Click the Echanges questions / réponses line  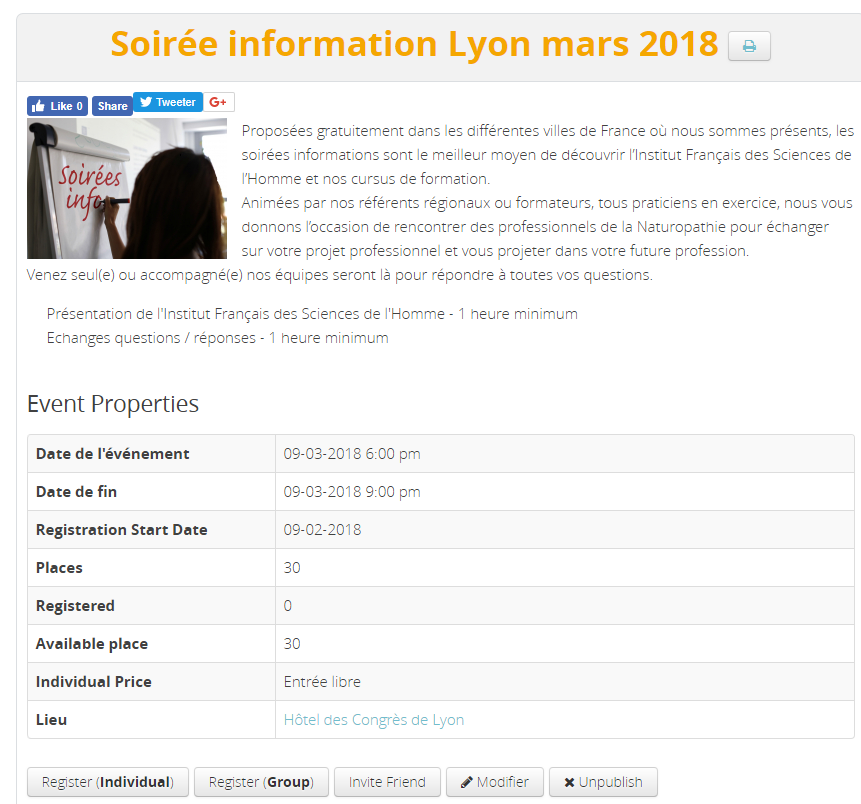click(217, 338)
